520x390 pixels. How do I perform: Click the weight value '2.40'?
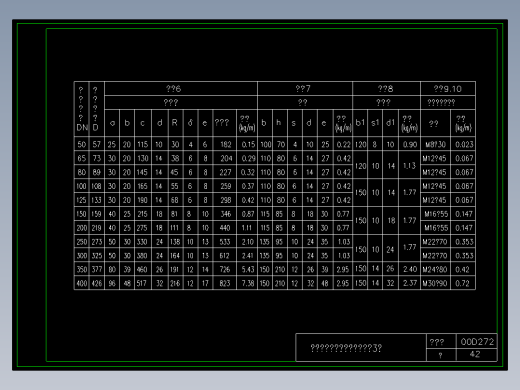click(x=410, y=269)
